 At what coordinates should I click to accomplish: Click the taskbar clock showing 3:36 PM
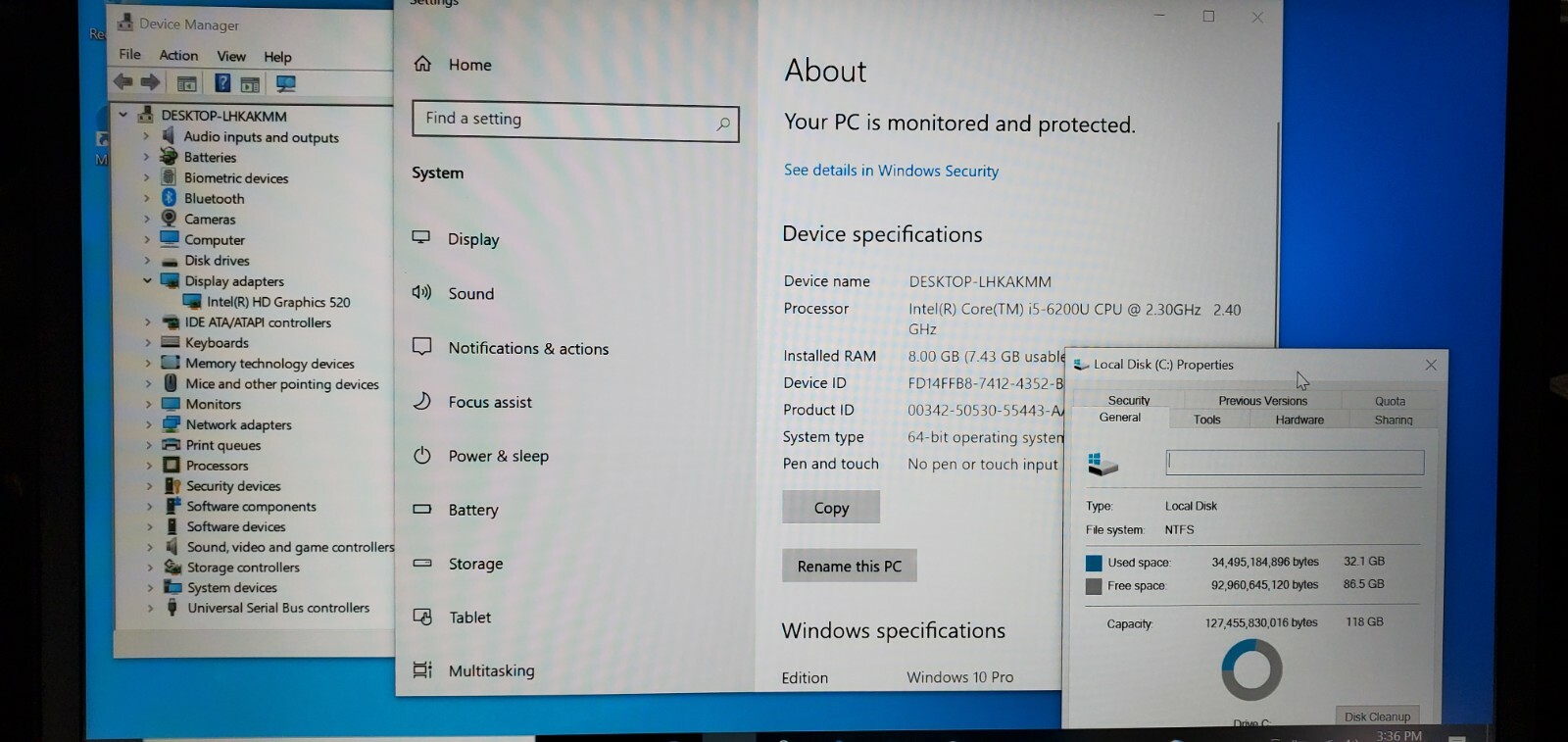coord(1398,735)
